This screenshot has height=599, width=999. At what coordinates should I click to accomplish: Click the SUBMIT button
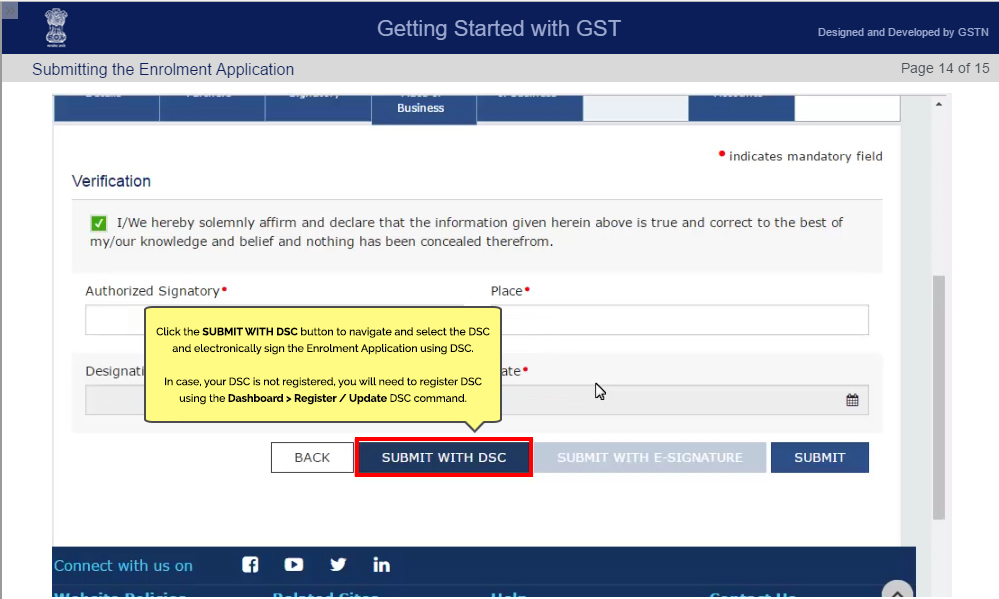click(x=819, y=458)
